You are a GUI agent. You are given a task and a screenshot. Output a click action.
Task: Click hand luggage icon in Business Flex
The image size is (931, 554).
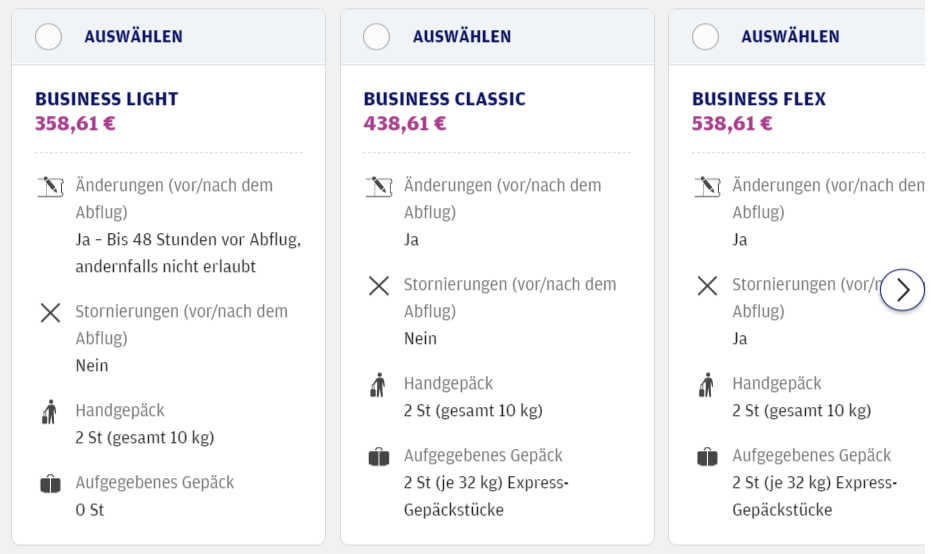(707, 384)
